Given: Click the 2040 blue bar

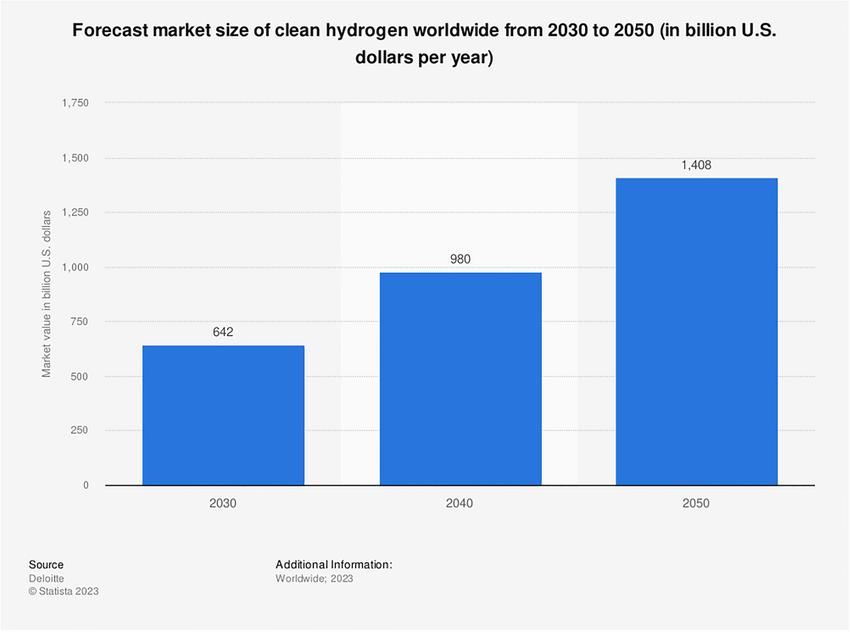Looking at the screenshot, I should pos(460,379).
